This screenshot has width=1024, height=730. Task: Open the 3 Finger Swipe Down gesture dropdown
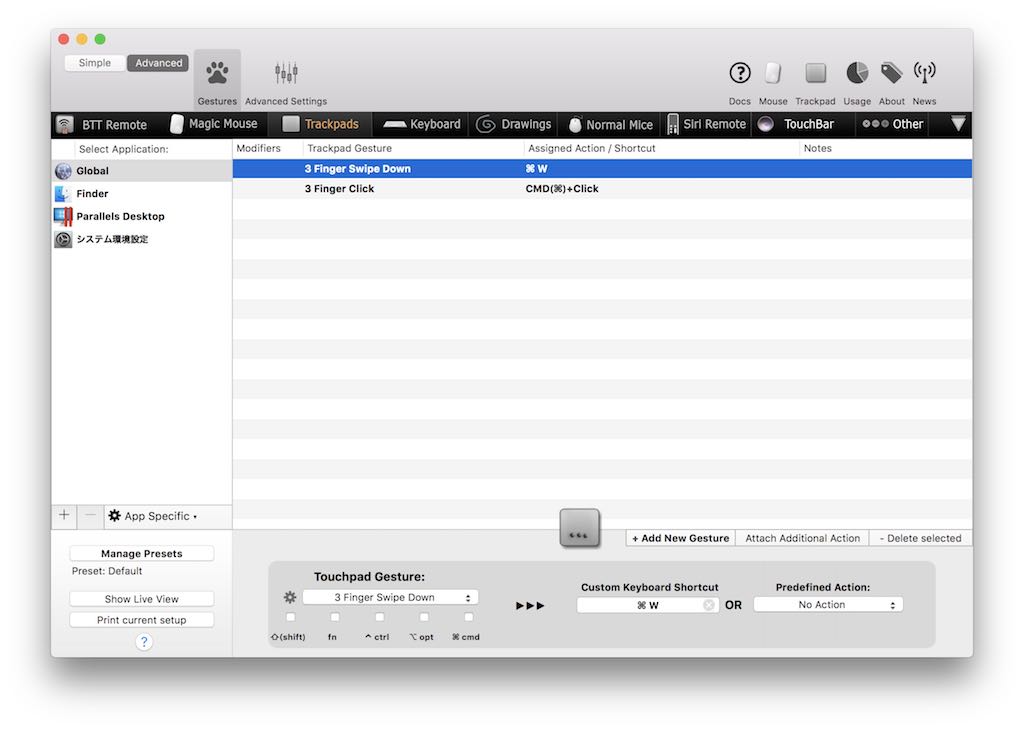pos(391,597)
